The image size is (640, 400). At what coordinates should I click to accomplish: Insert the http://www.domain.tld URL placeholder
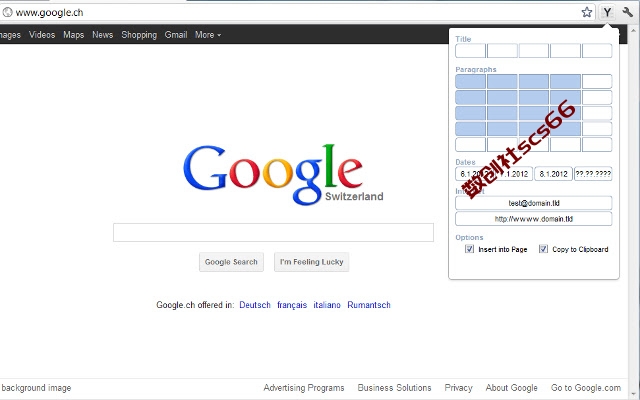pos(533,219)
